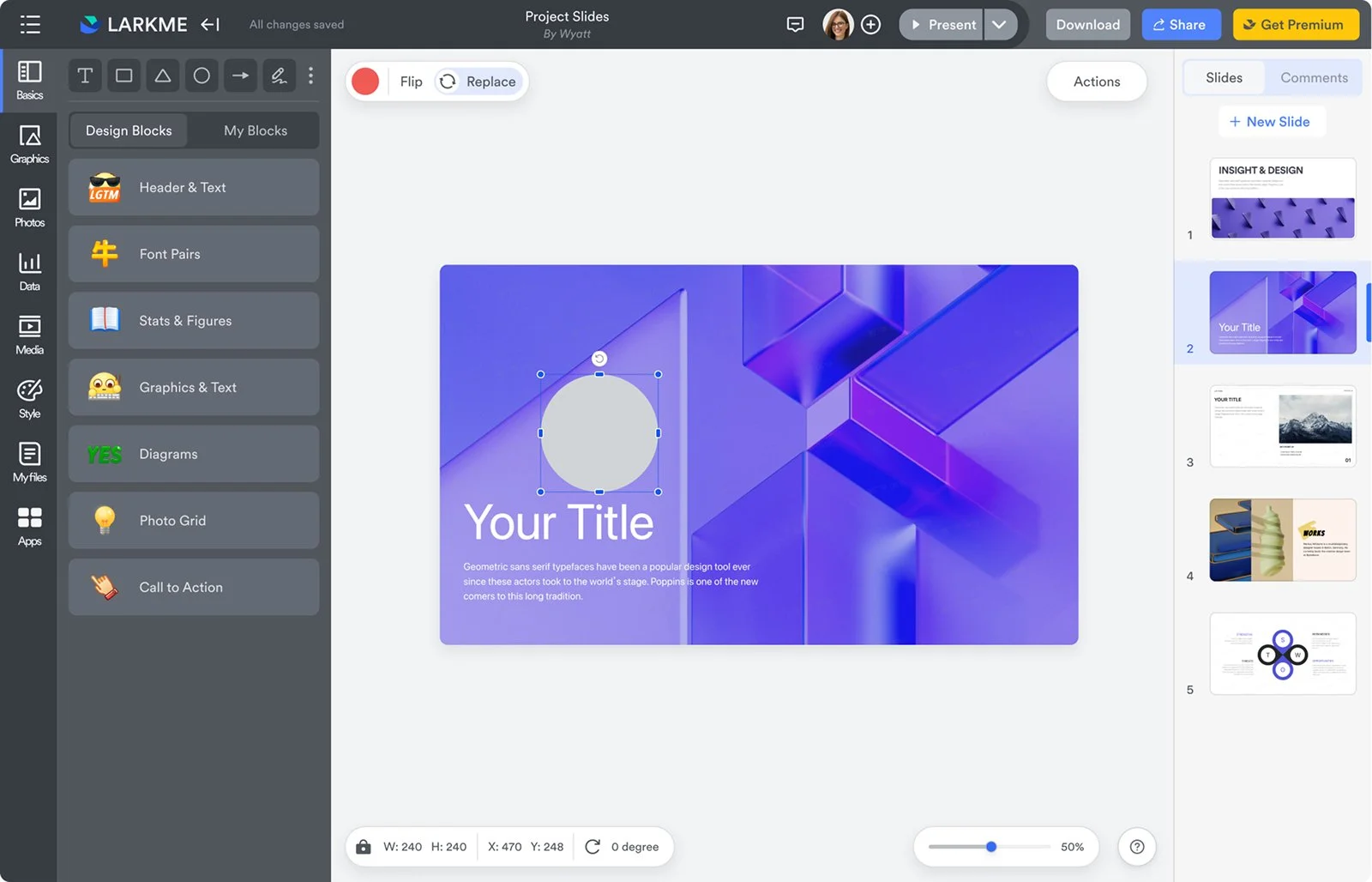This screenshot has width=1372, height=882.
Task: Select the Text tool
Action: point(85,76)
